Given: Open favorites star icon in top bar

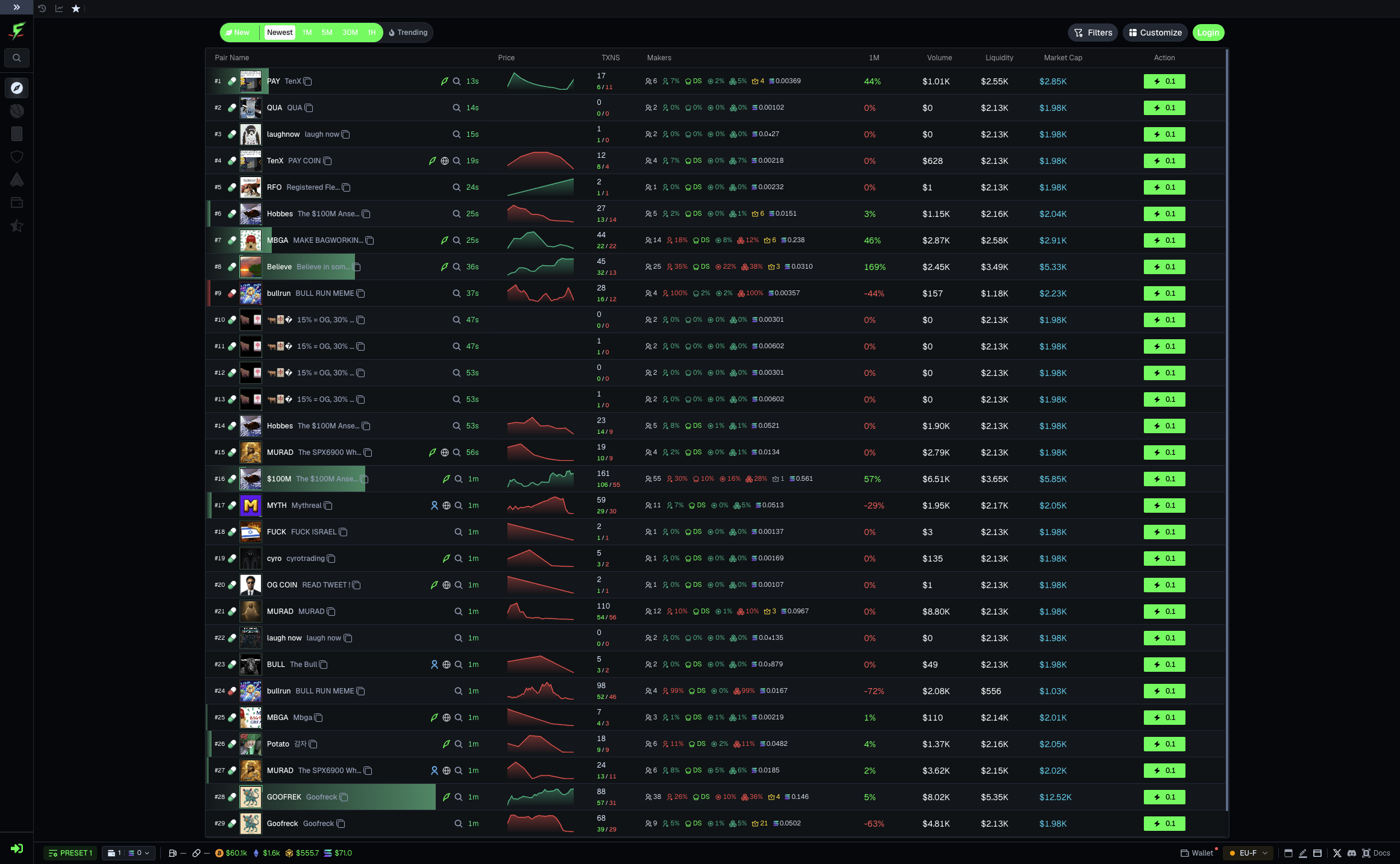Looking at the screenshot, I should point(76,8).
